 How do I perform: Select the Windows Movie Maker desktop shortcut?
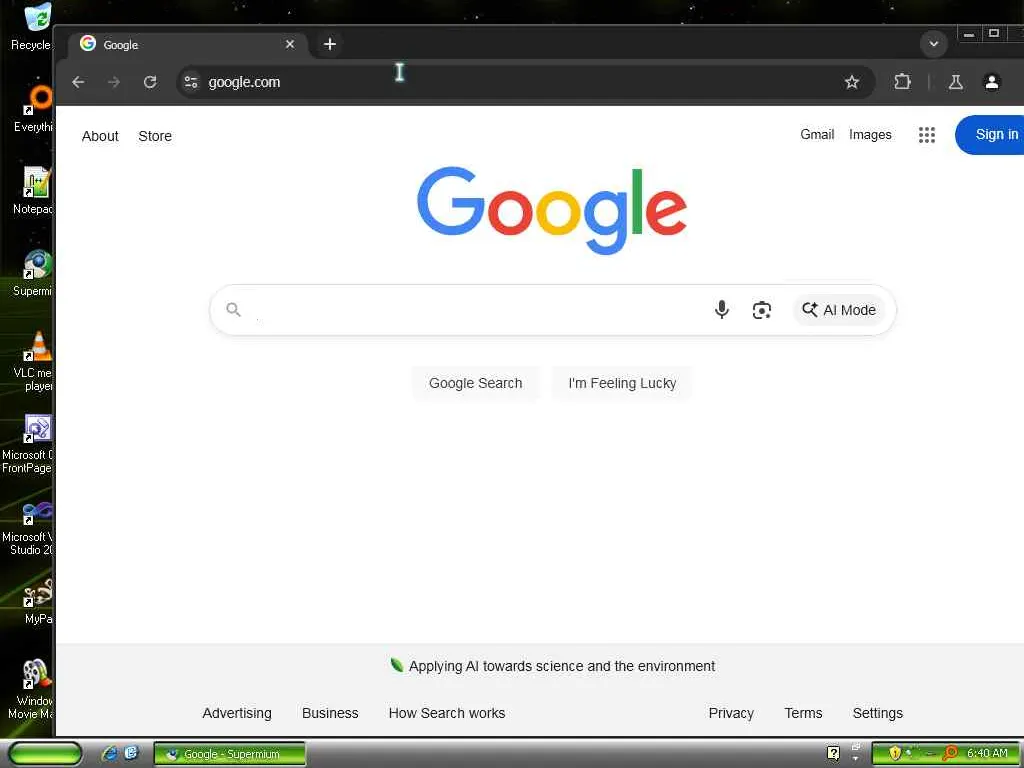(31, 689)
